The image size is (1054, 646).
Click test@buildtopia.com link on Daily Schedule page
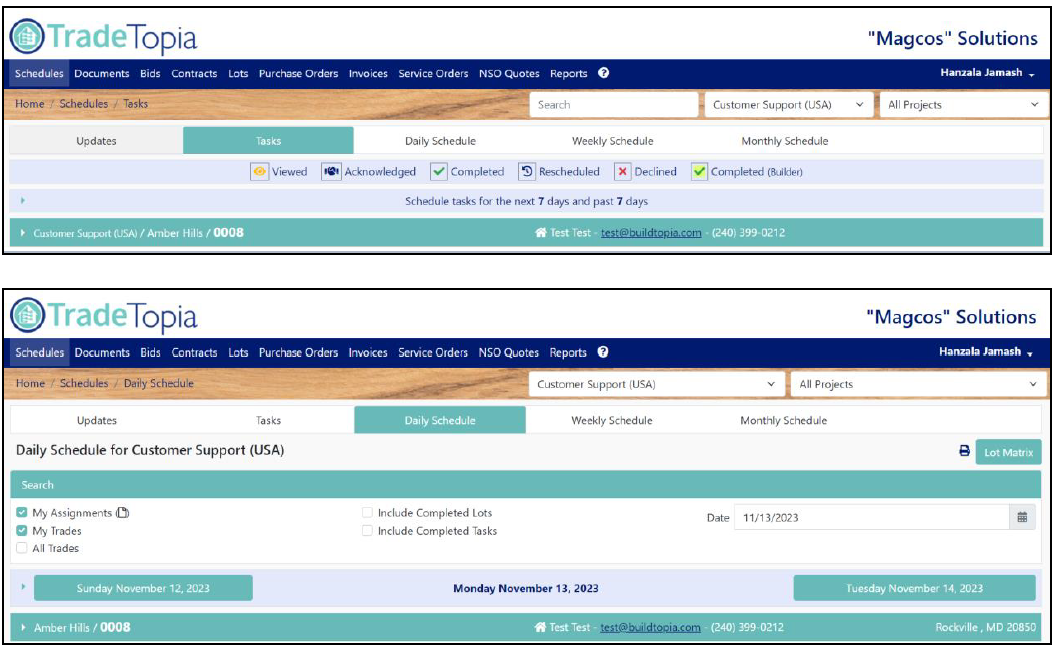(x=650, y=627)
